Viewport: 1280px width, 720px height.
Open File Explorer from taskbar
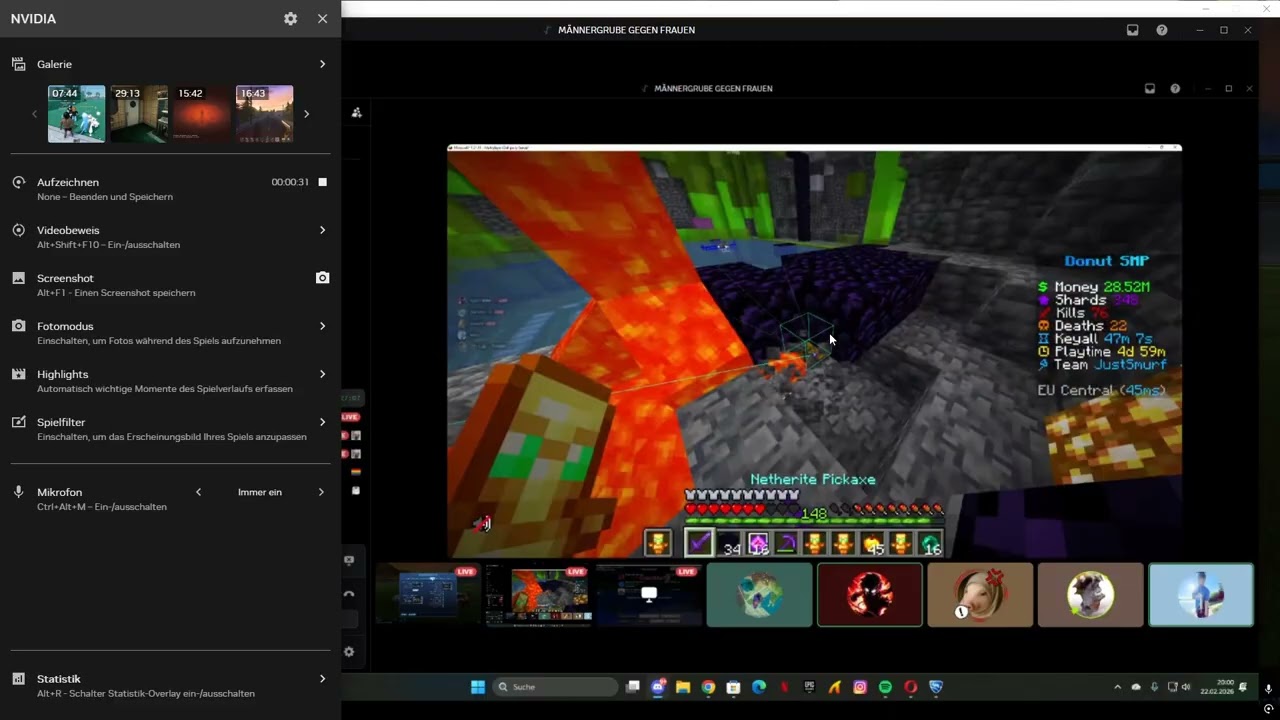[x=683, y=687]
